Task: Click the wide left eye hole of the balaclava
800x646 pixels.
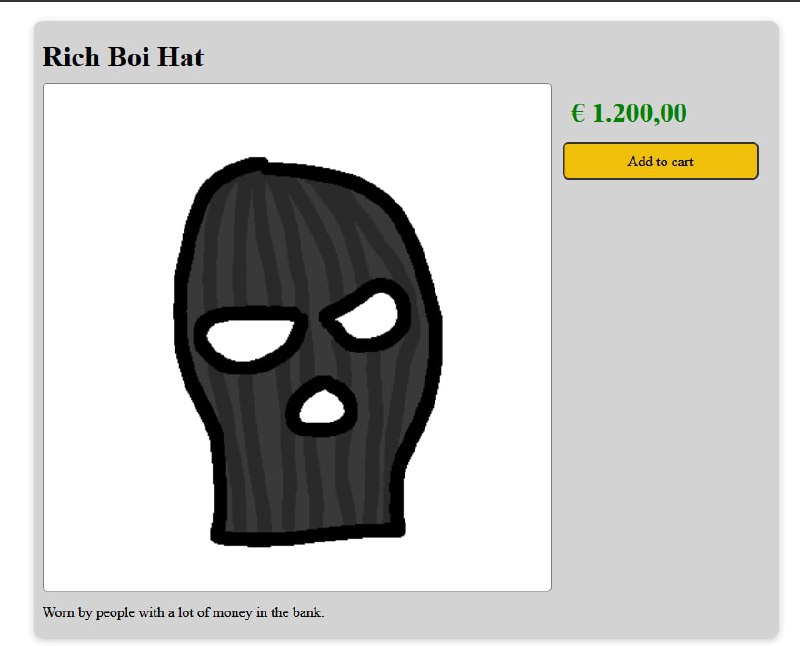Action: click(250, 339)
